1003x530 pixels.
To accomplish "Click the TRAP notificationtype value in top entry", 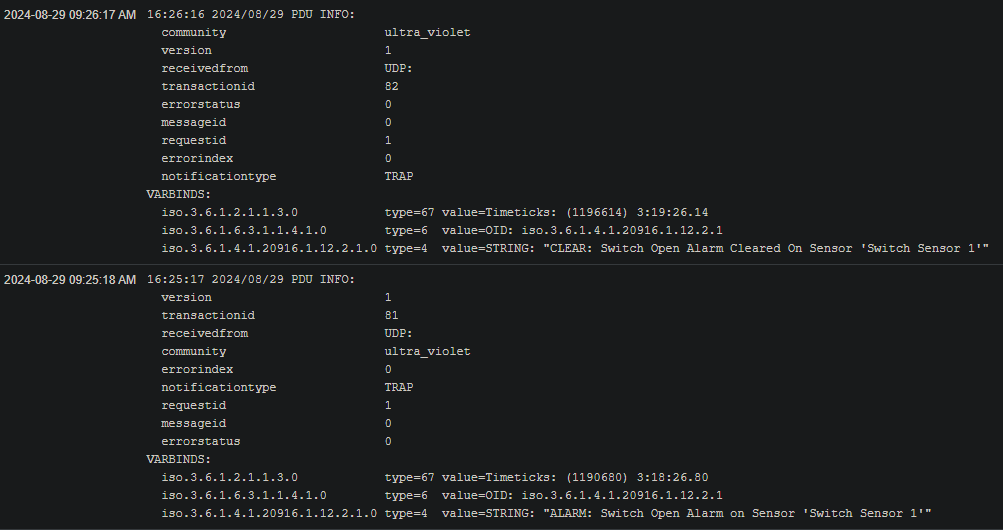I will (x=399, y=176).
